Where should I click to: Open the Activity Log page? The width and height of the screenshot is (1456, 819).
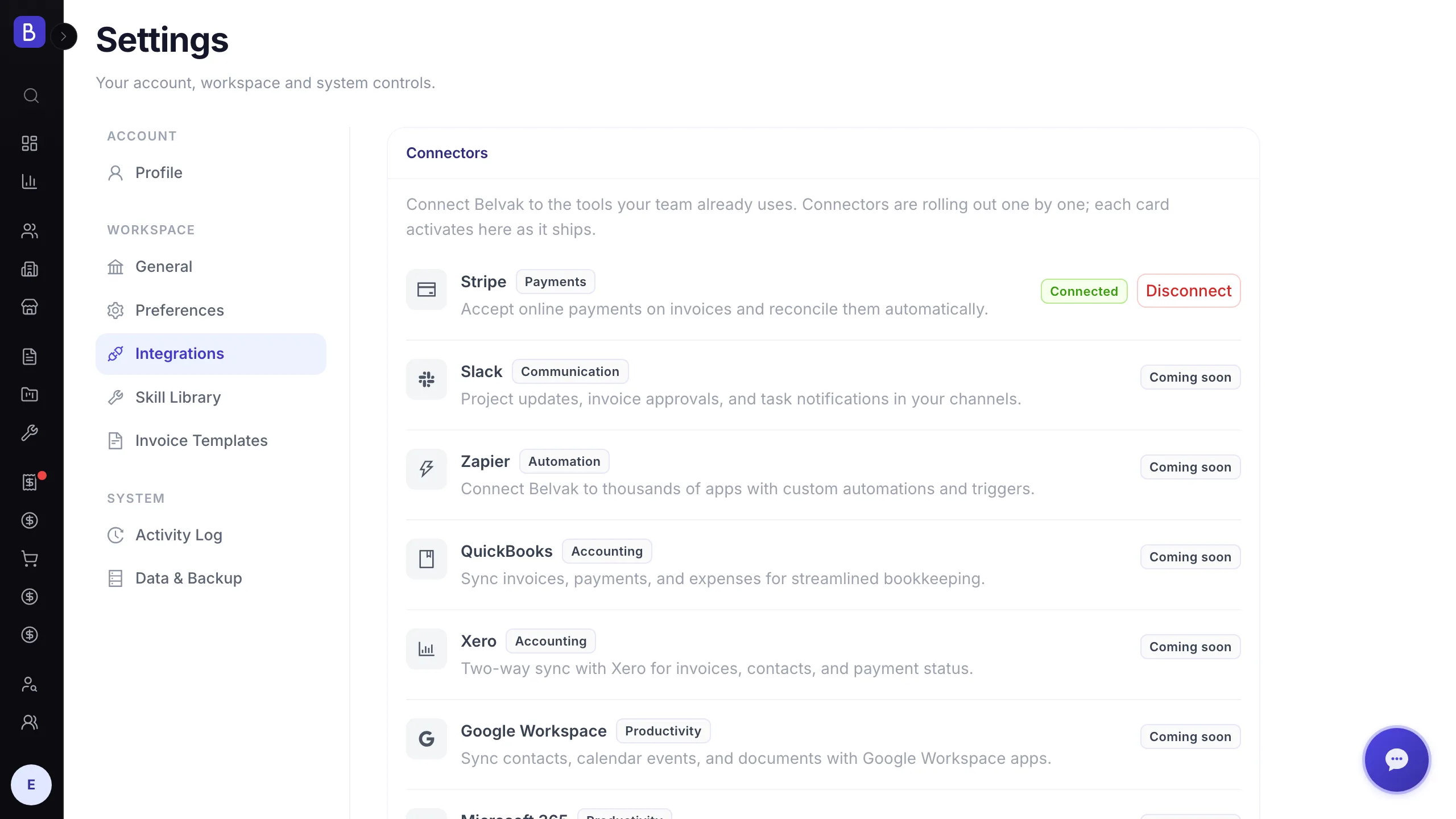coord(211,535)
